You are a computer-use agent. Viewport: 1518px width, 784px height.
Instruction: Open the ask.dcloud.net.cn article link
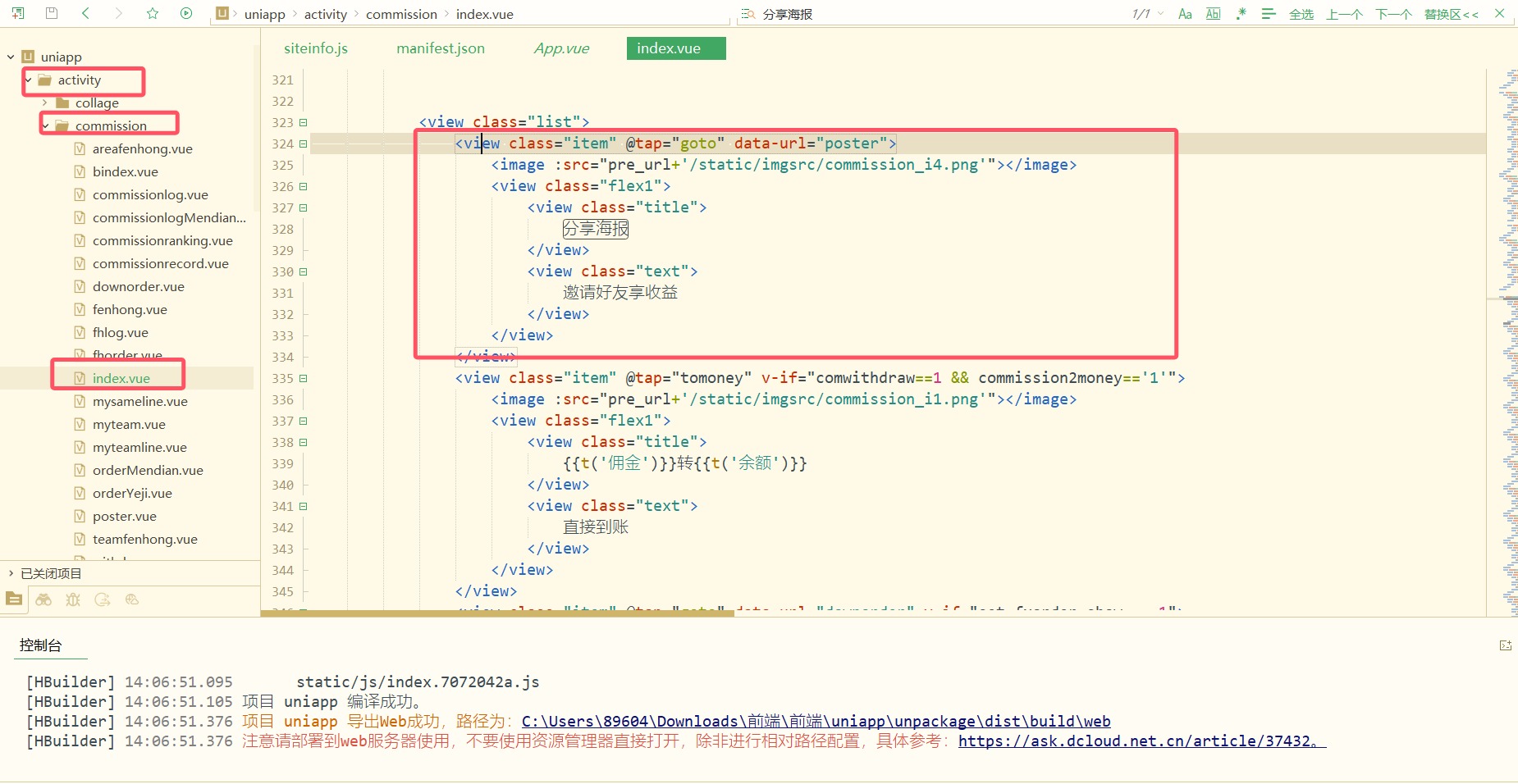[x=1141, y=741]
